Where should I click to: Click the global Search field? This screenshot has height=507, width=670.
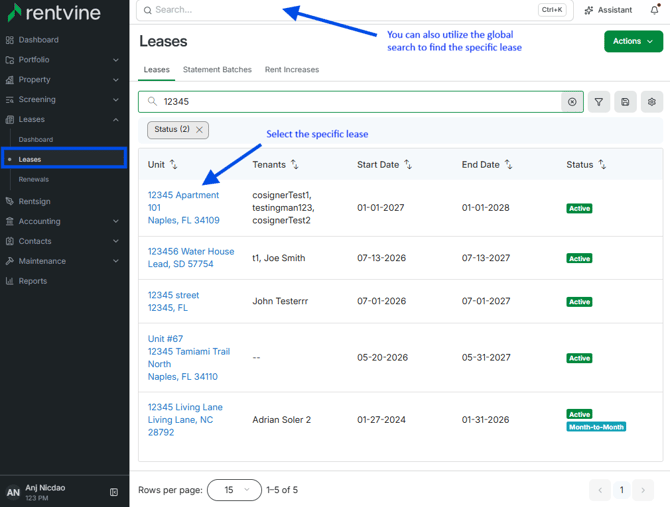(355, 10)
